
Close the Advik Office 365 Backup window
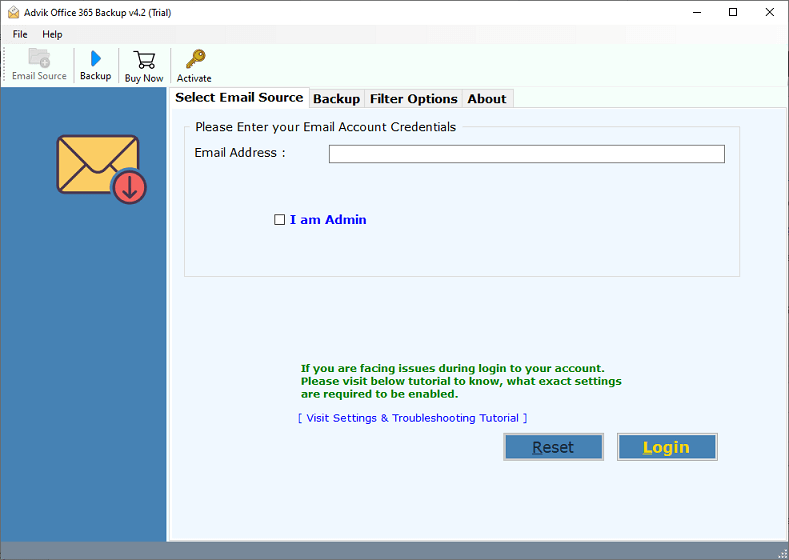tap(769, 13)
